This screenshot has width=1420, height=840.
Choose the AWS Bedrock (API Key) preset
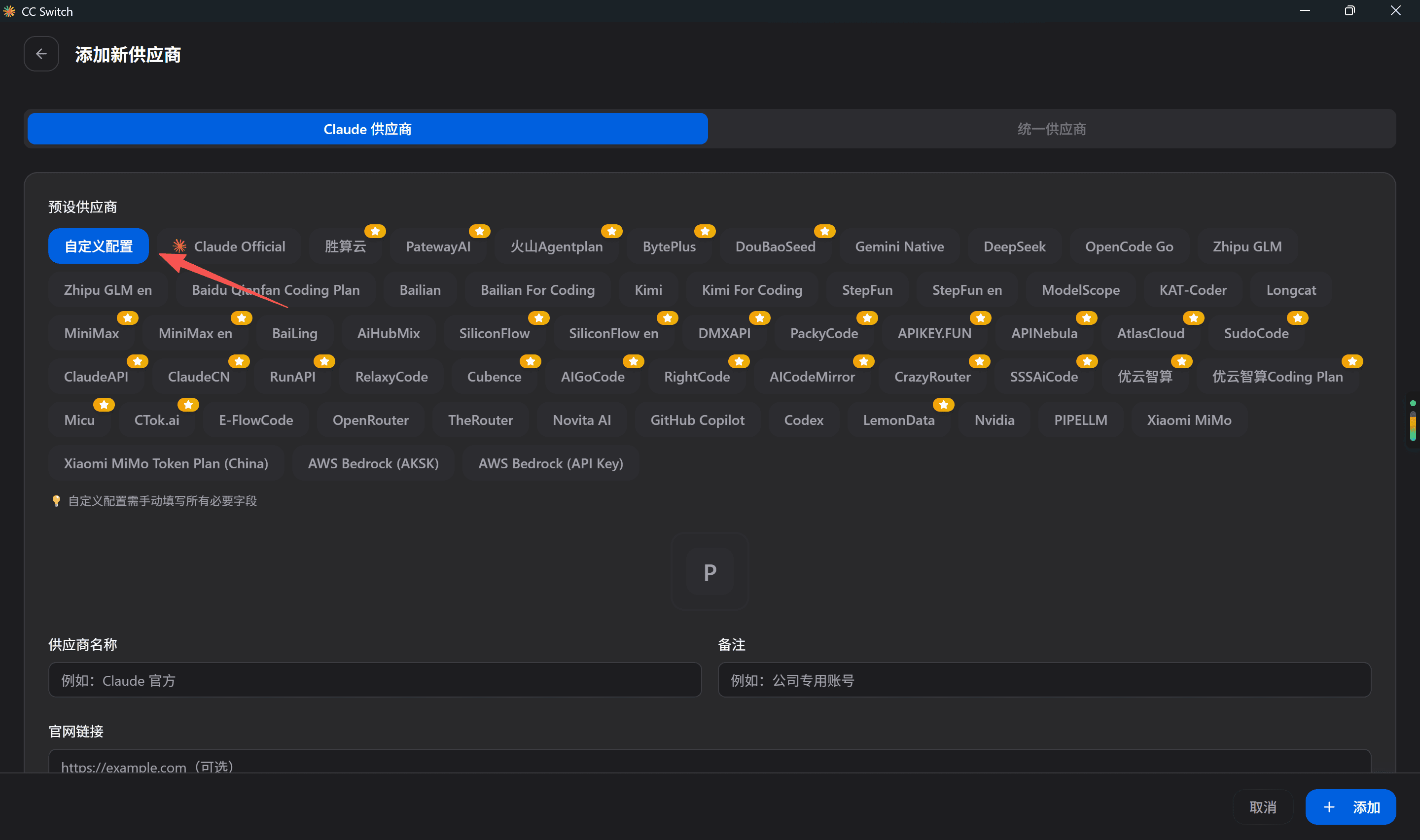coord(551,463)
